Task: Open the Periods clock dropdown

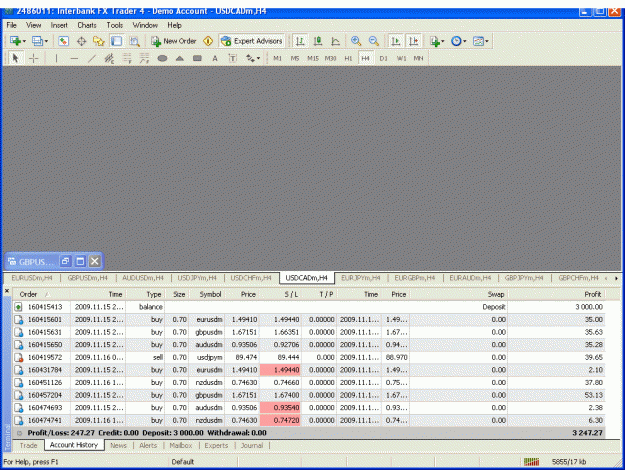Action: pyautogui.click(x=458, y=41)
